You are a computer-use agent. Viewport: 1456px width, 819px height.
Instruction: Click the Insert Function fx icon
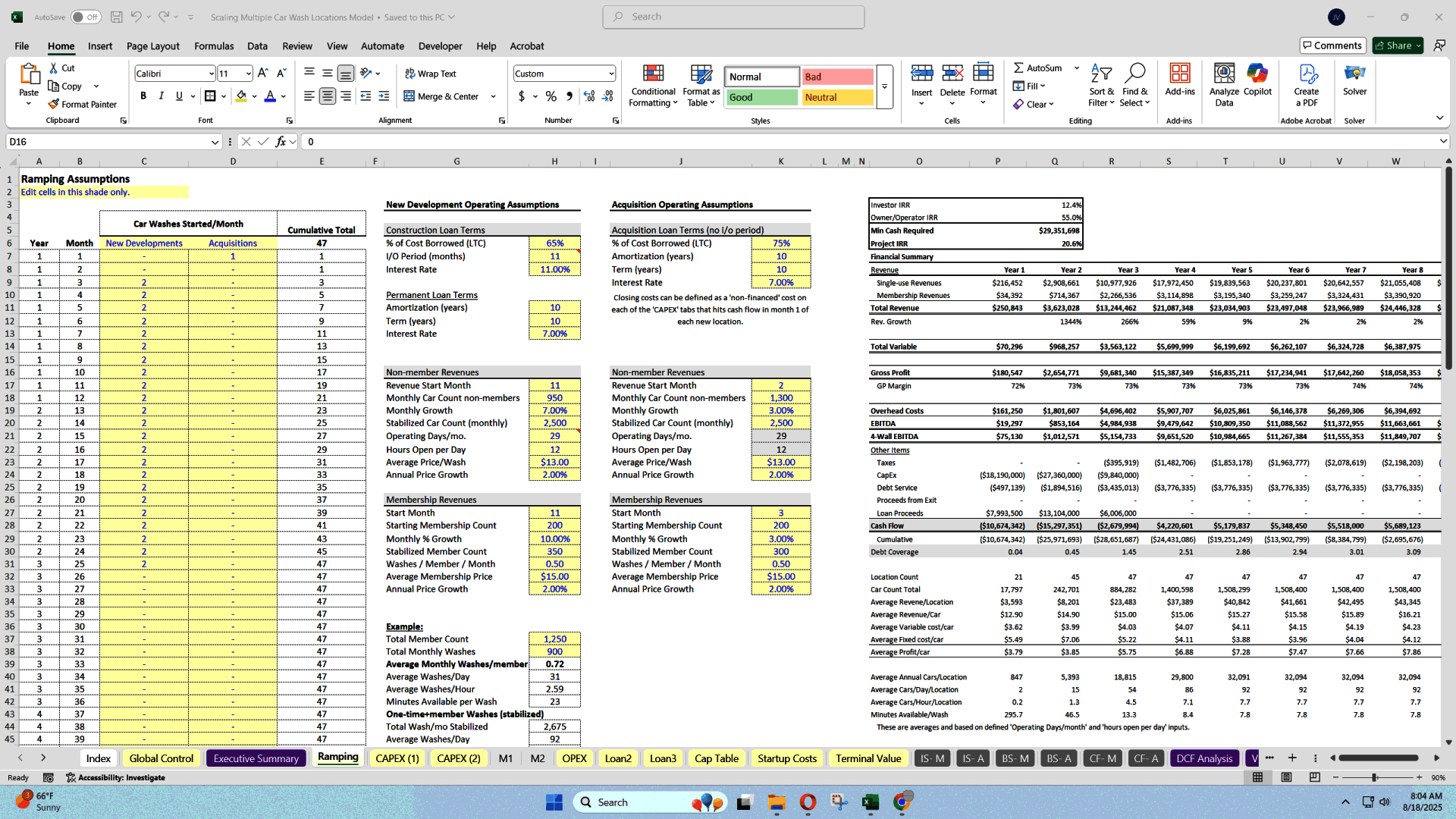[281, 142]
